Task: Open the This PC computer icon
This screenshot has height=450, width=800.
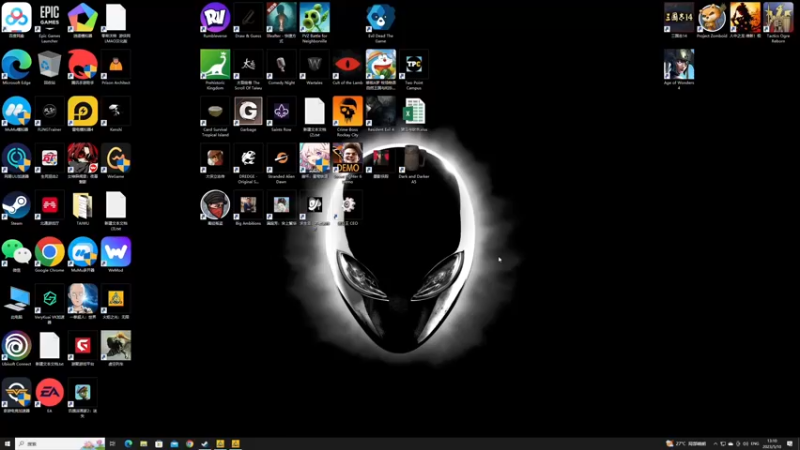Action: (x=16, y=303)
